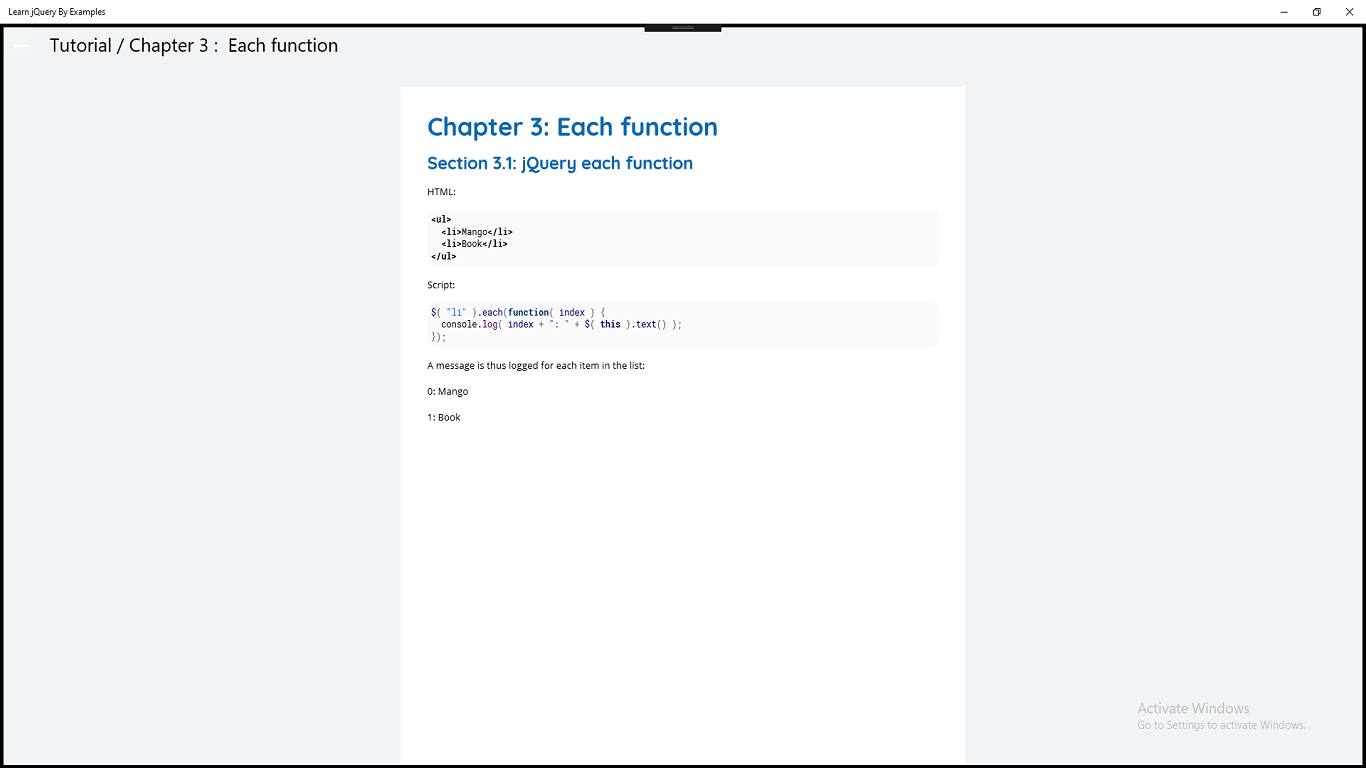The height and width of the screenshot is (768, 1366).
Task: Click the 'Section 3.1: jQuery each function' subheading
Action: pos(560,163)
